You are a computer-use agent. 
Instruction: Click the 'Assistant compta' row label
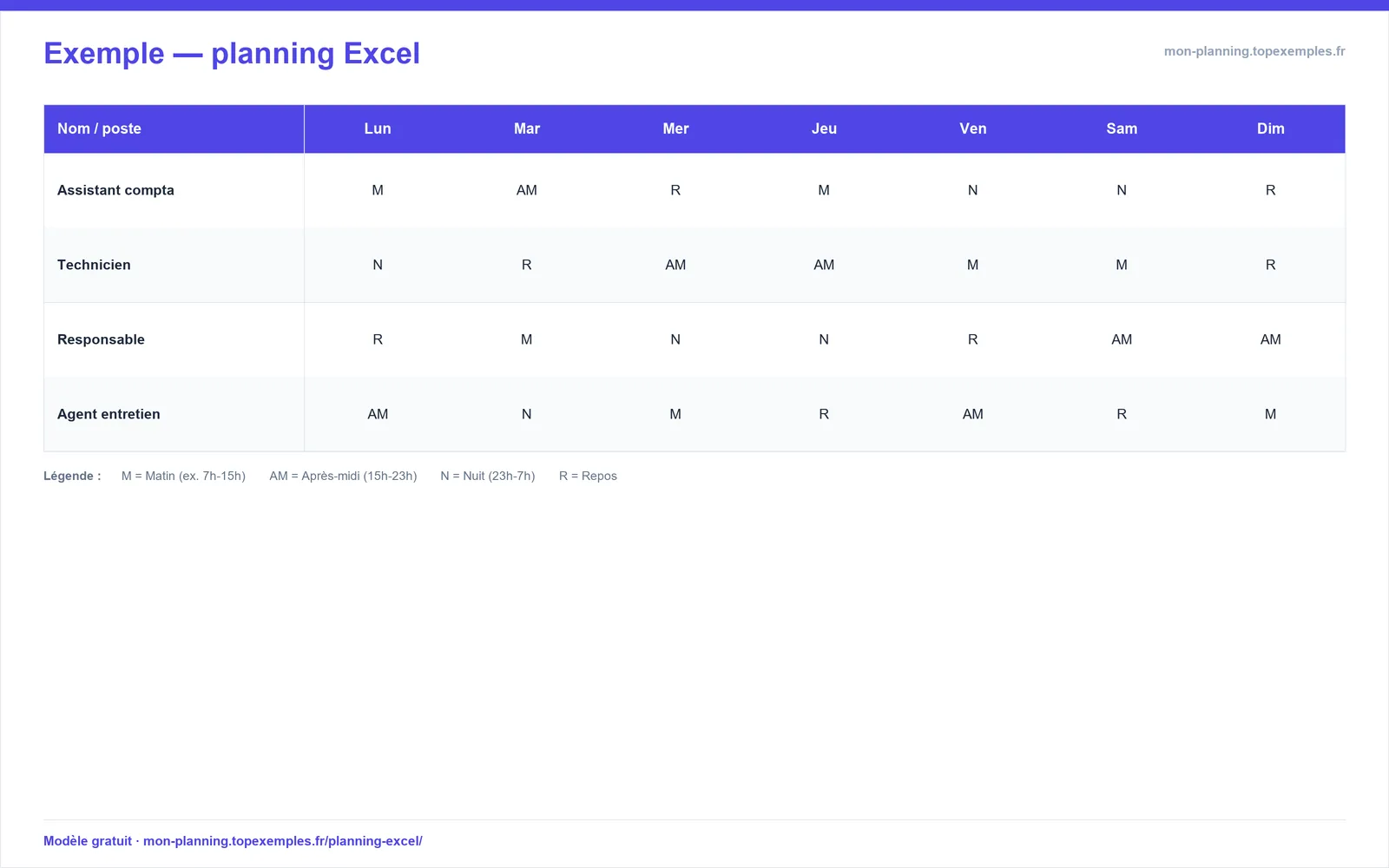coord(115,190)
